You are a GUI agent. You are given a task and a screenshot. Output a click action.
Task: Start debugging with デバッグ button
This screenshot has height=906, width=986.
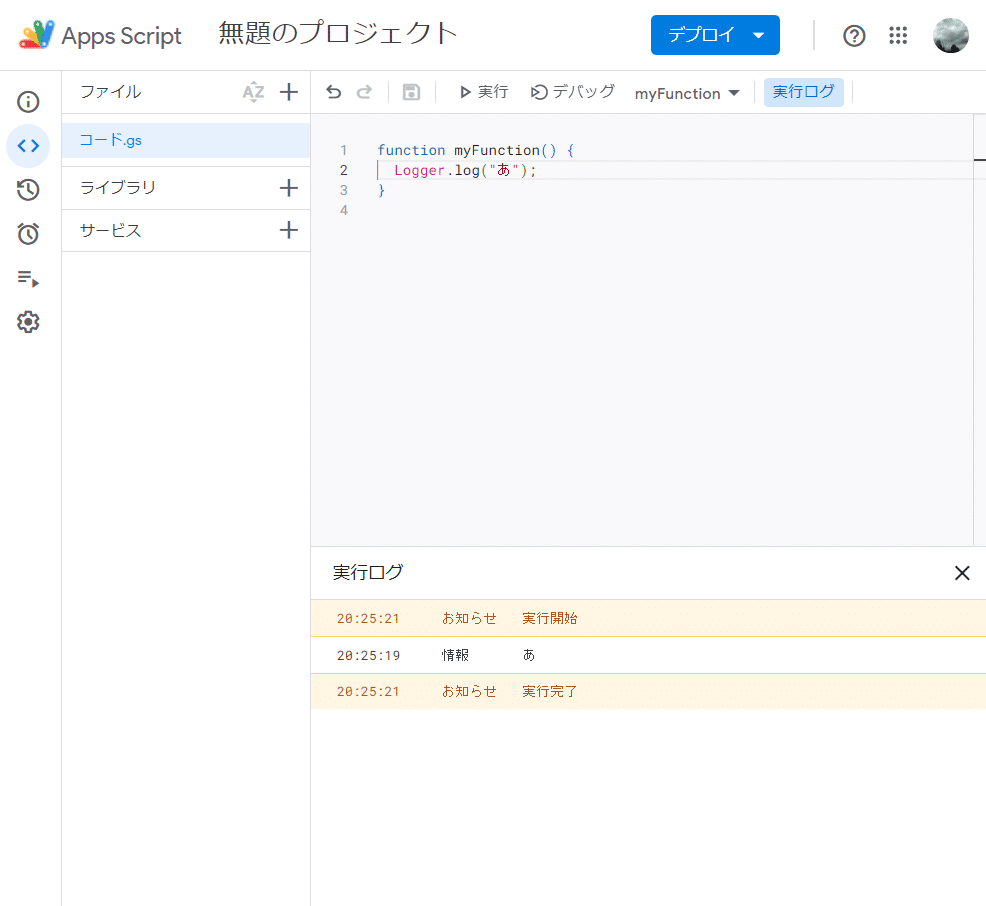[x=573, y=92]
